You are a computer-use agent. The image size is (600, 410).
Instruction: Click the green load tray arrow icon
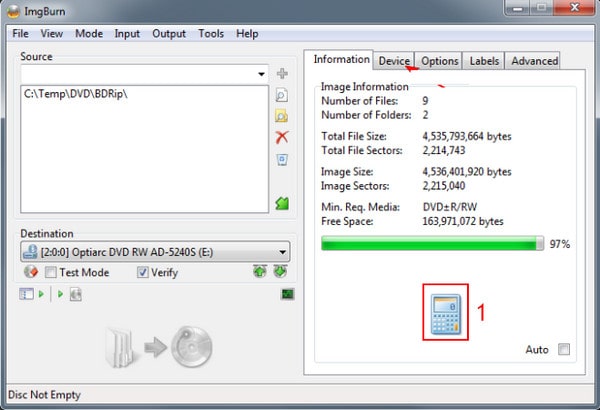(x=260, y=271)
